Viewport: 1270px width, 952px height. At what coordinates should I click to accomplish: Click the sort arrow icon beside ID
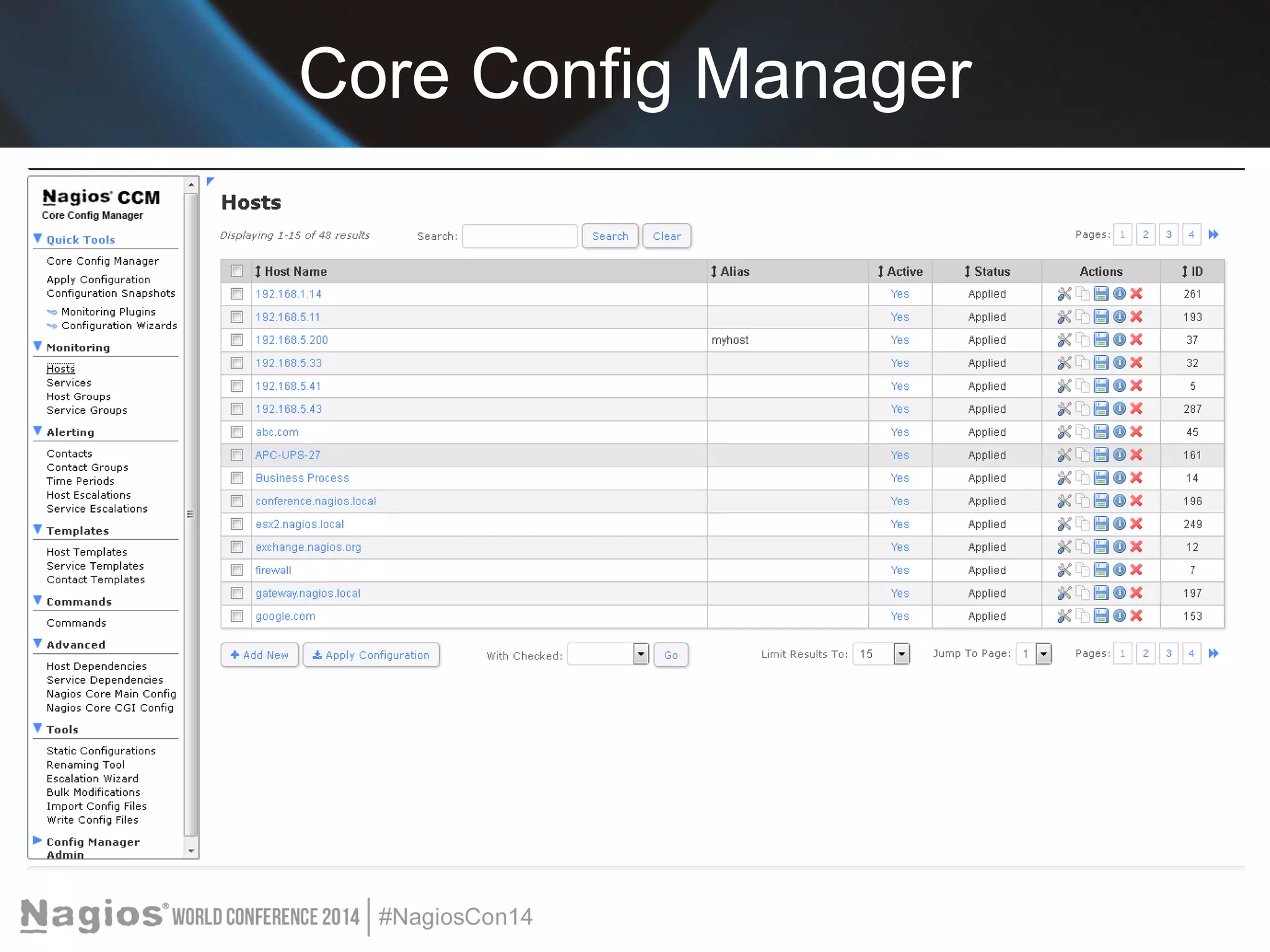tap(1184, 271)
